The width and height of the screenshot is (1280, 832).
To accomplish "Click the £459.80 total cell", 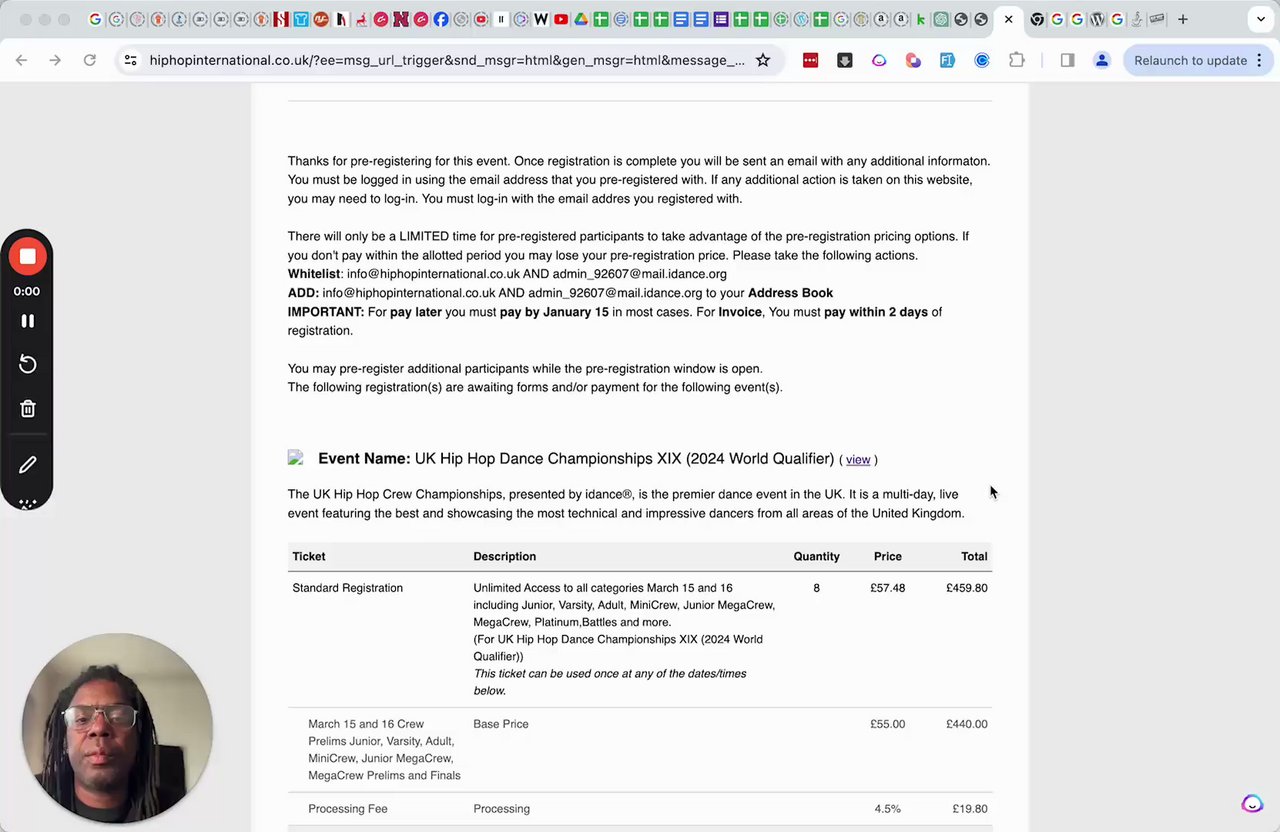I will (966, 588).
